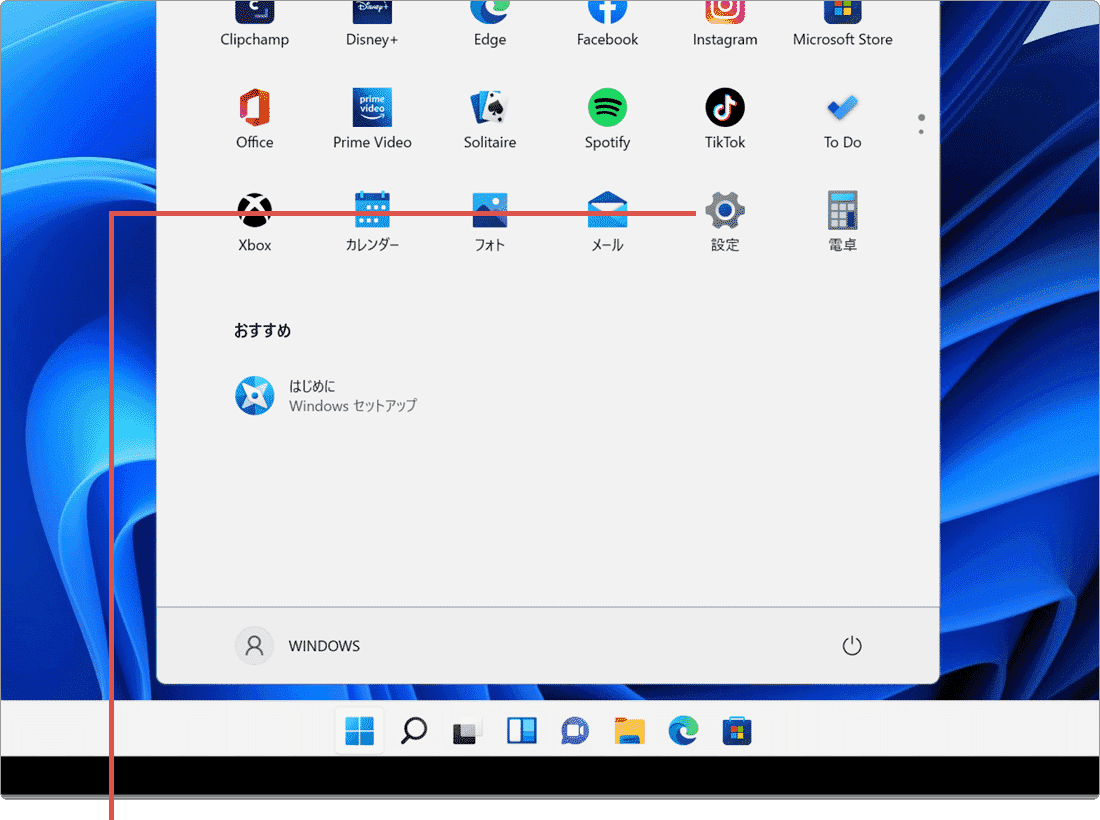Open the TikTok app
This screenshot has width=1100, height=820.
725,119
